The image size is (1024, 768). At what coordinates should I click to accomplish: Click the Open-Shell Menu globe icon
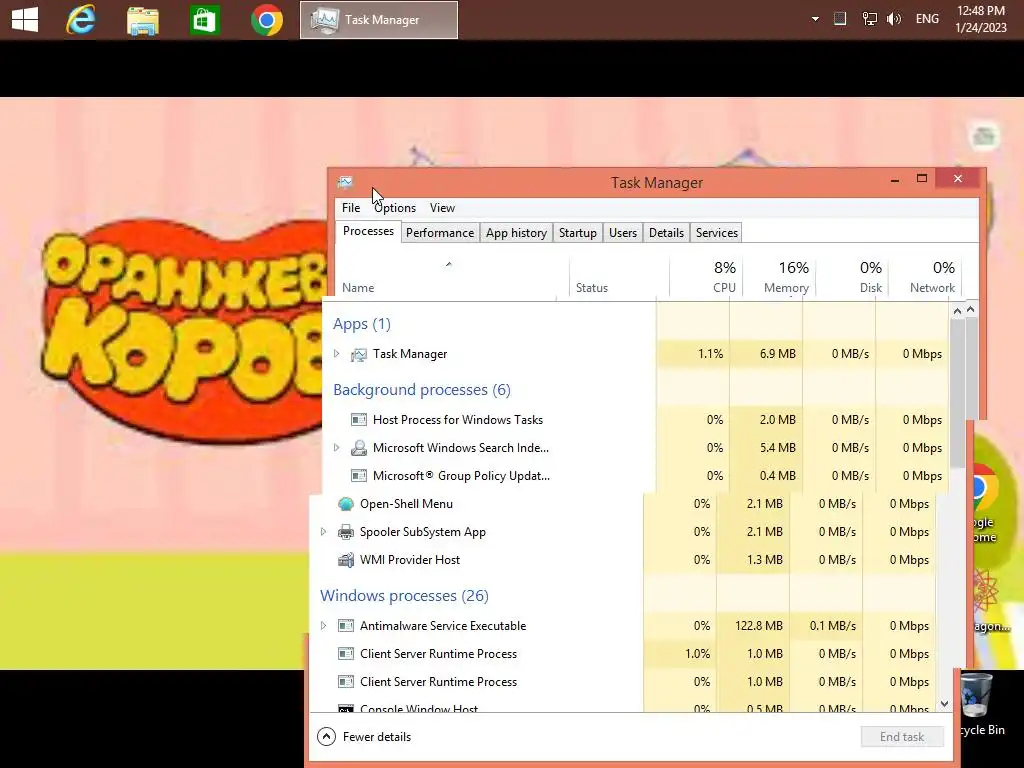(345, 504)
